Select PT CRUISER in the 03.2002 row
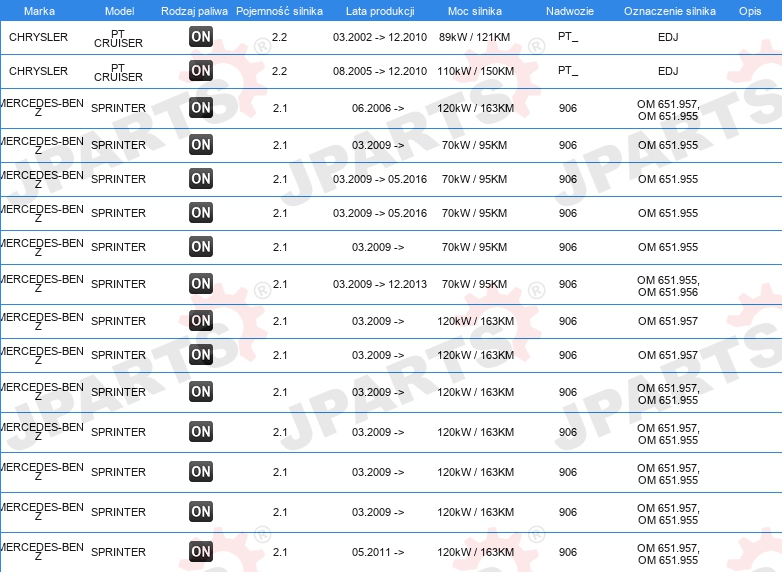The width and height of the screenshot is (782, 572). (118, 38)
